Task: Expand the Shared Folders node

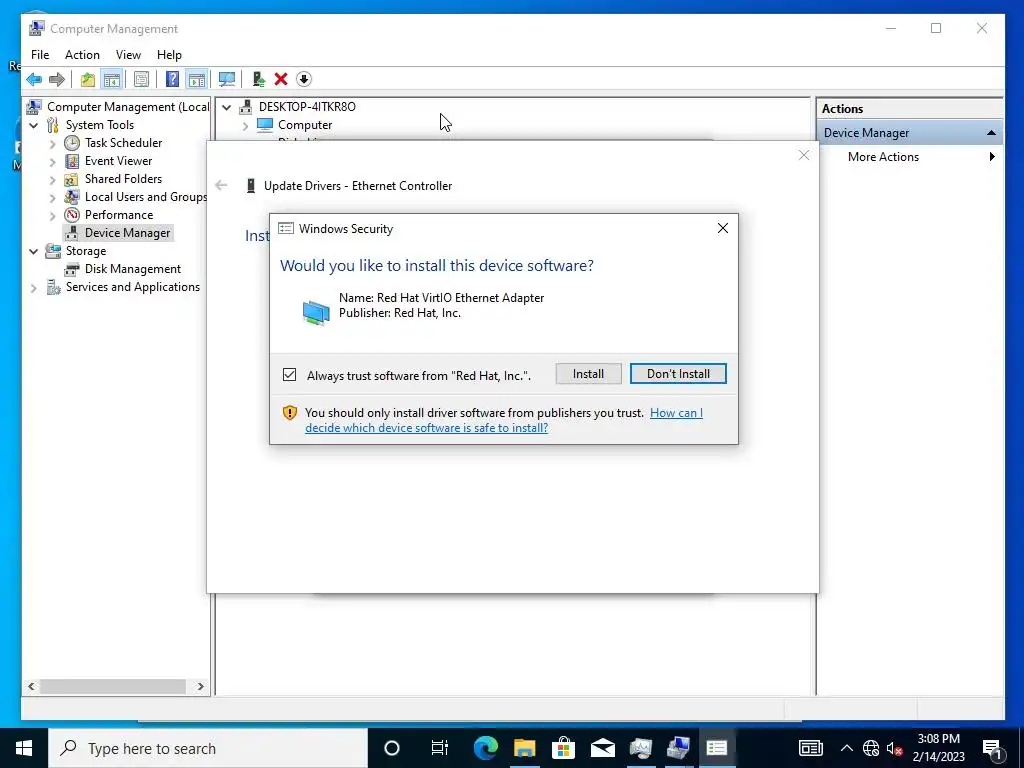Action: point(53,179)
